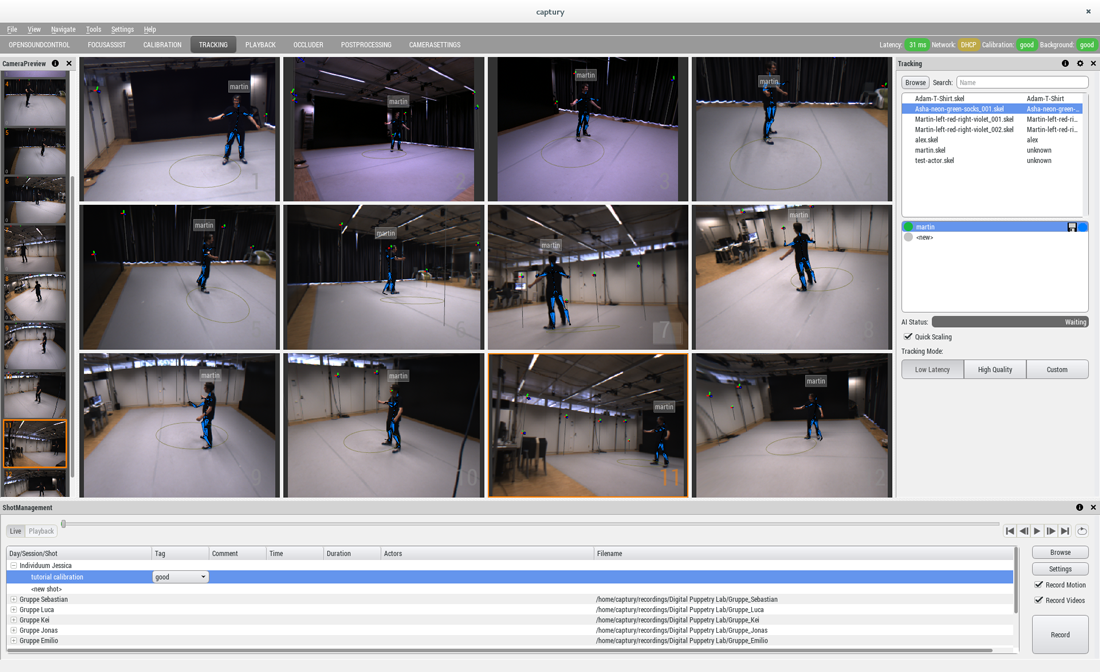The image size is (1100, 672).
Task: Select High Quality tracking mode
Action: pos(994,370)
